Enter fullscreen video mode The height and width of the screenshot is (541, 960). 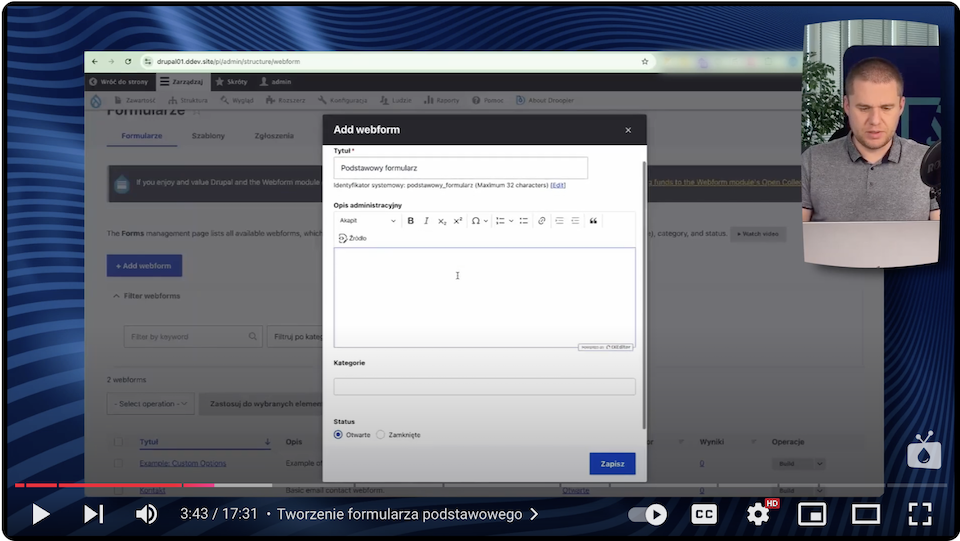click(x=920, y=514)
